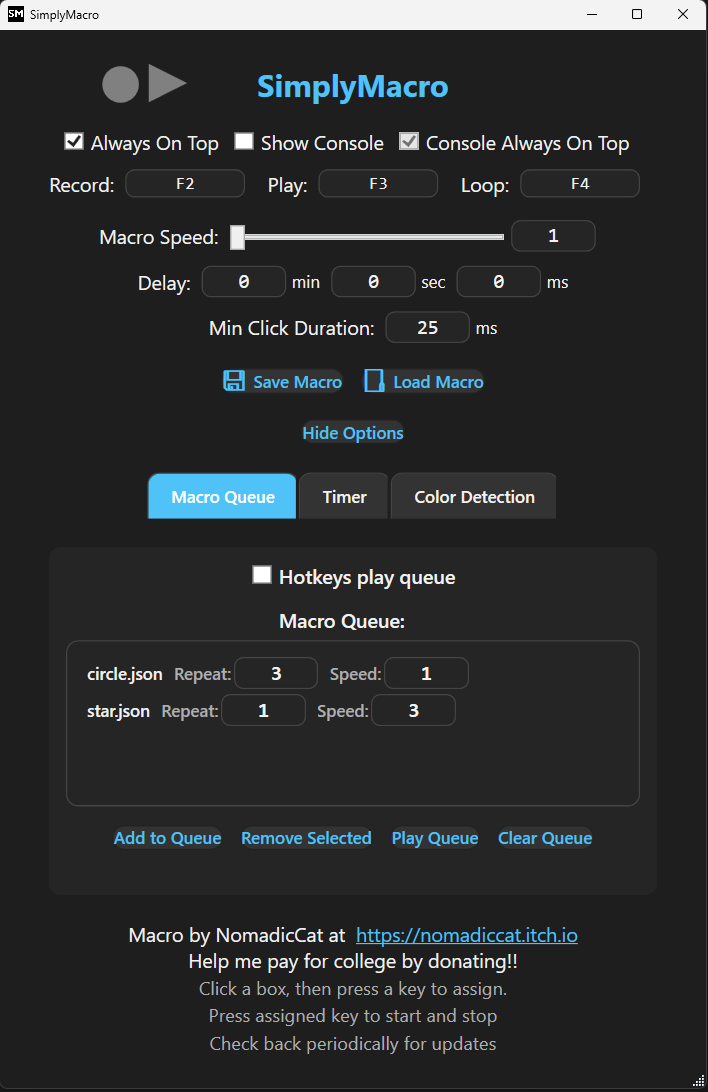Click the gray play triangle icon

[x=167, y=84]
